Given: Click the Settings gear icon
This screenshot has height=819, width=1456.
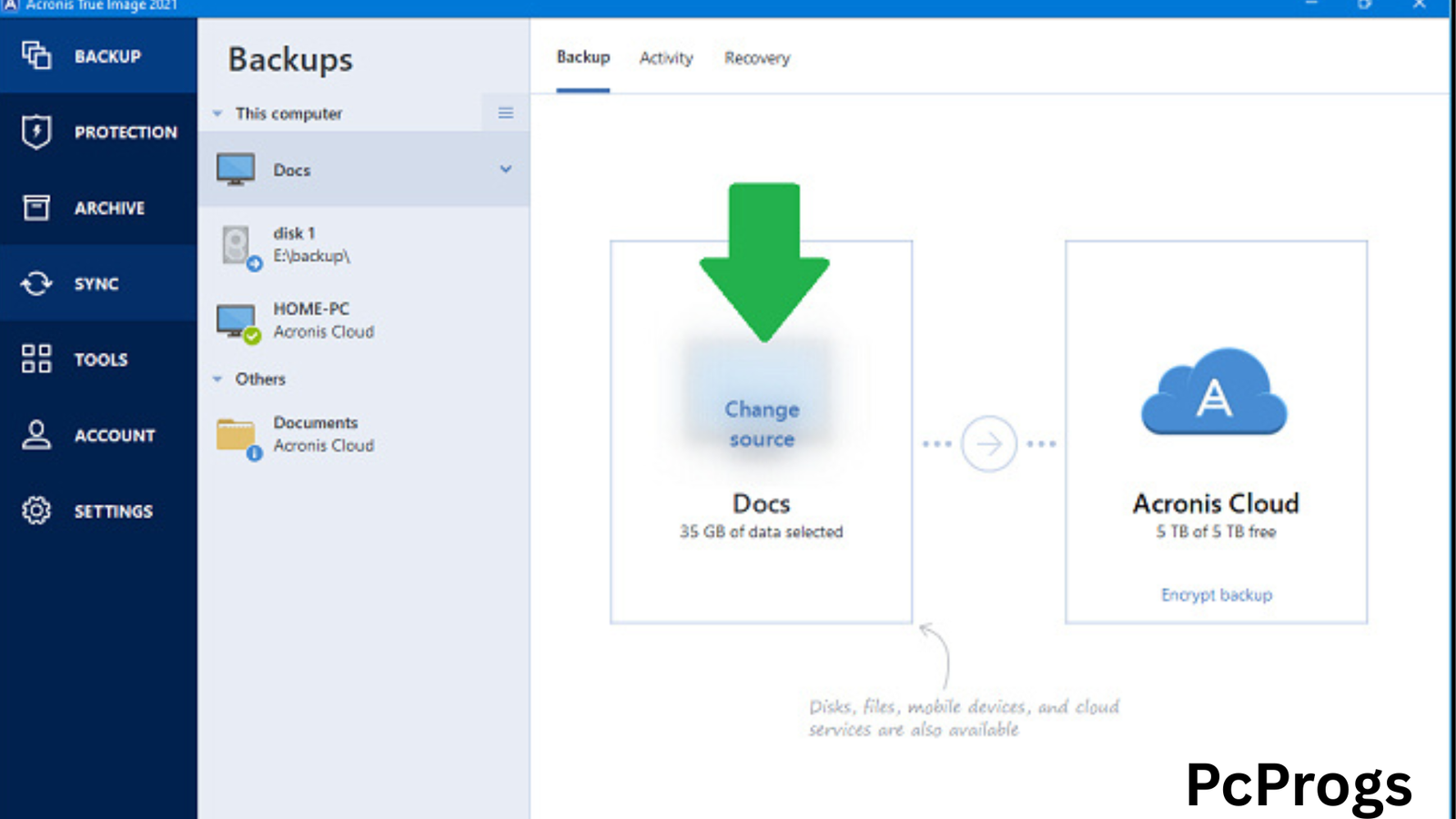Looking at the screenshot, I should [x=36, y=511].
